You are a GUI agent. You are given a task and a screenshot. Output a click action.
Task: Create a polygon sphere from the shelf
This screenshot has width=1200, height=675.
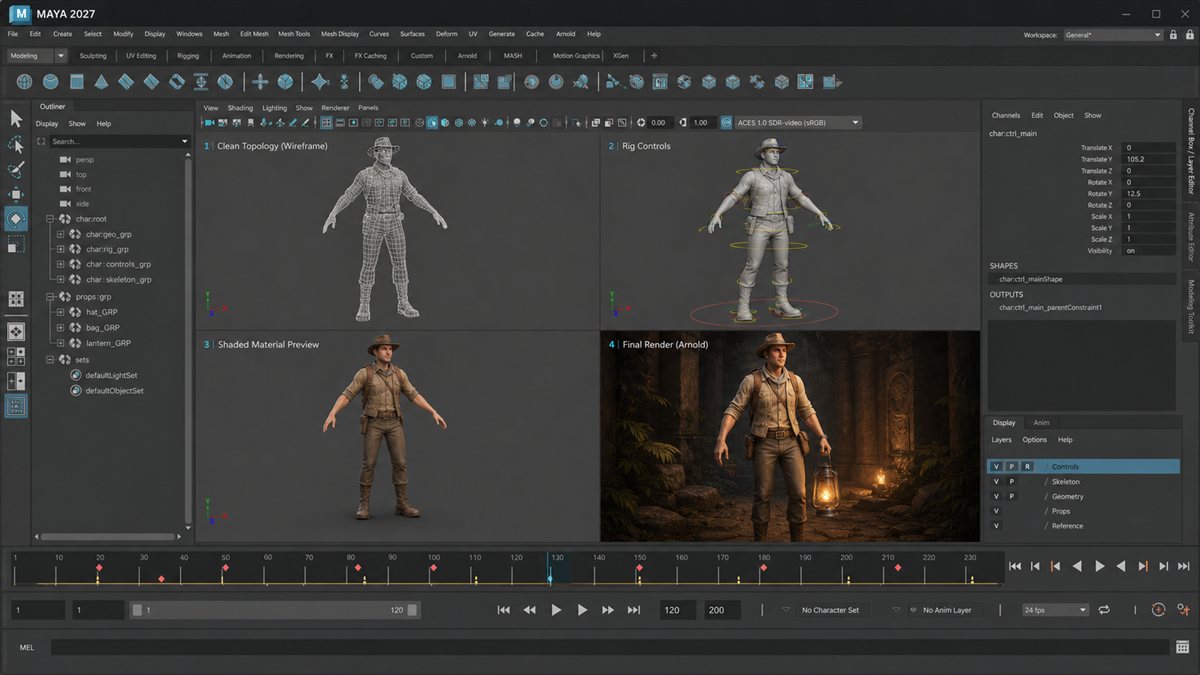click(25, 81)
